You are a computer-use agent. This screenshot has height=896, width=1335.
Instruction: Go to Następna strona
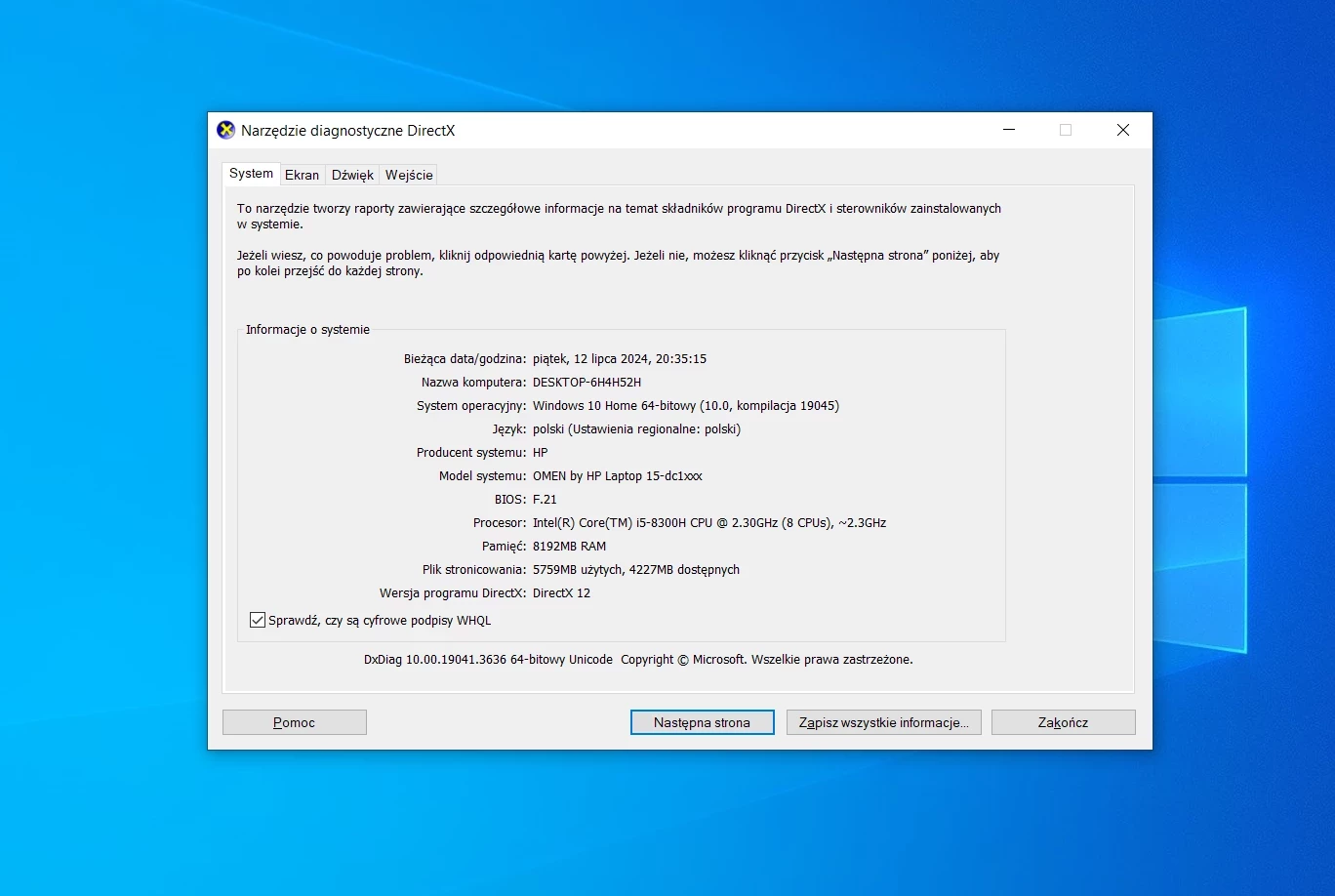pyautogui.click(x=702, y=722)
